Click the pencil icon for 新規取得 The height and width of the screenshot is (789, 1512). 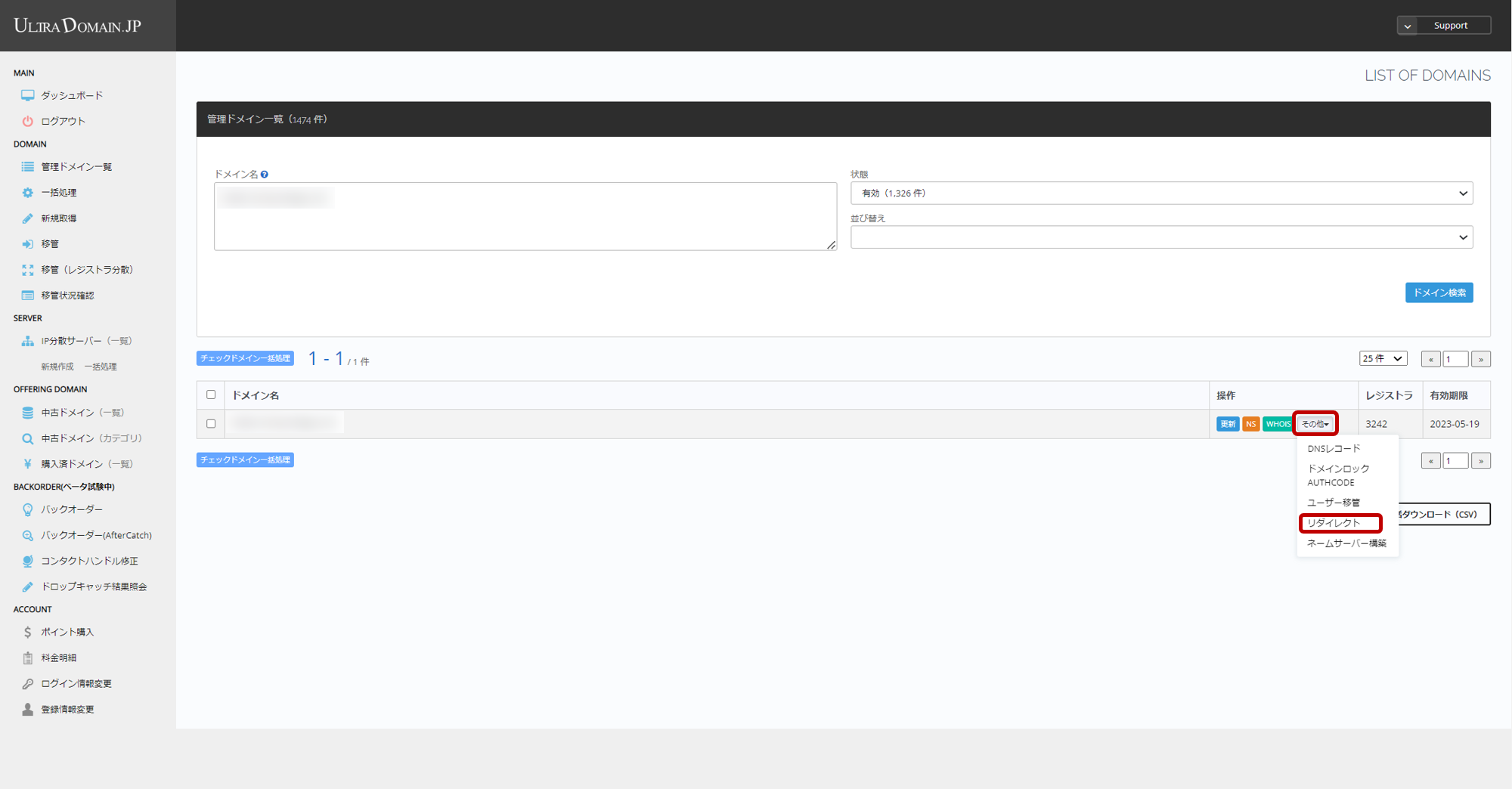pyautogui.click(x=27, y=218)
